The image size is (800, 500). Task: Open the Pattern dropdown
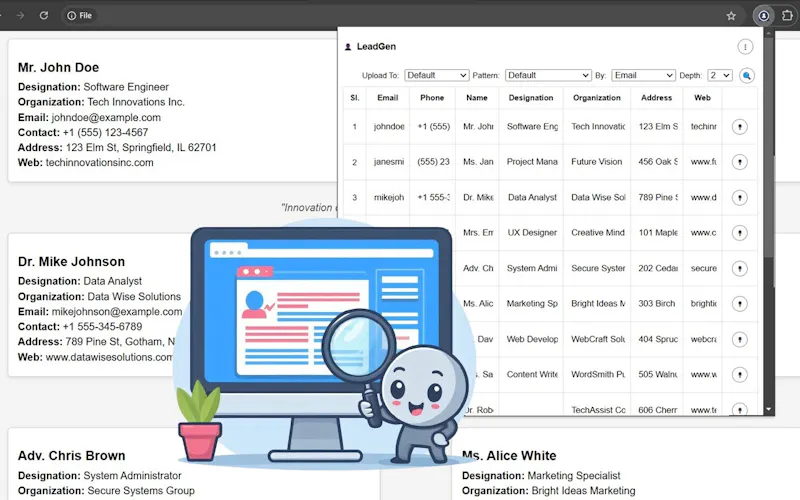point(548,76)
